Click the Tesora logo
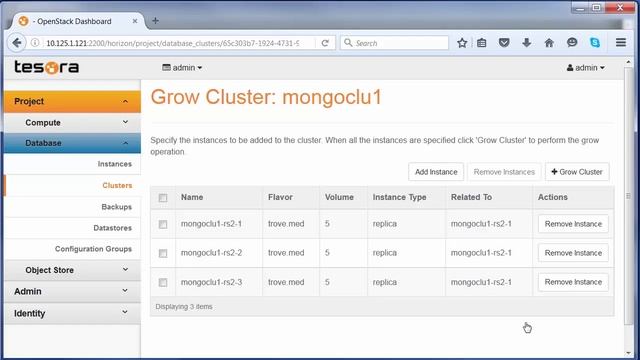 47,67
